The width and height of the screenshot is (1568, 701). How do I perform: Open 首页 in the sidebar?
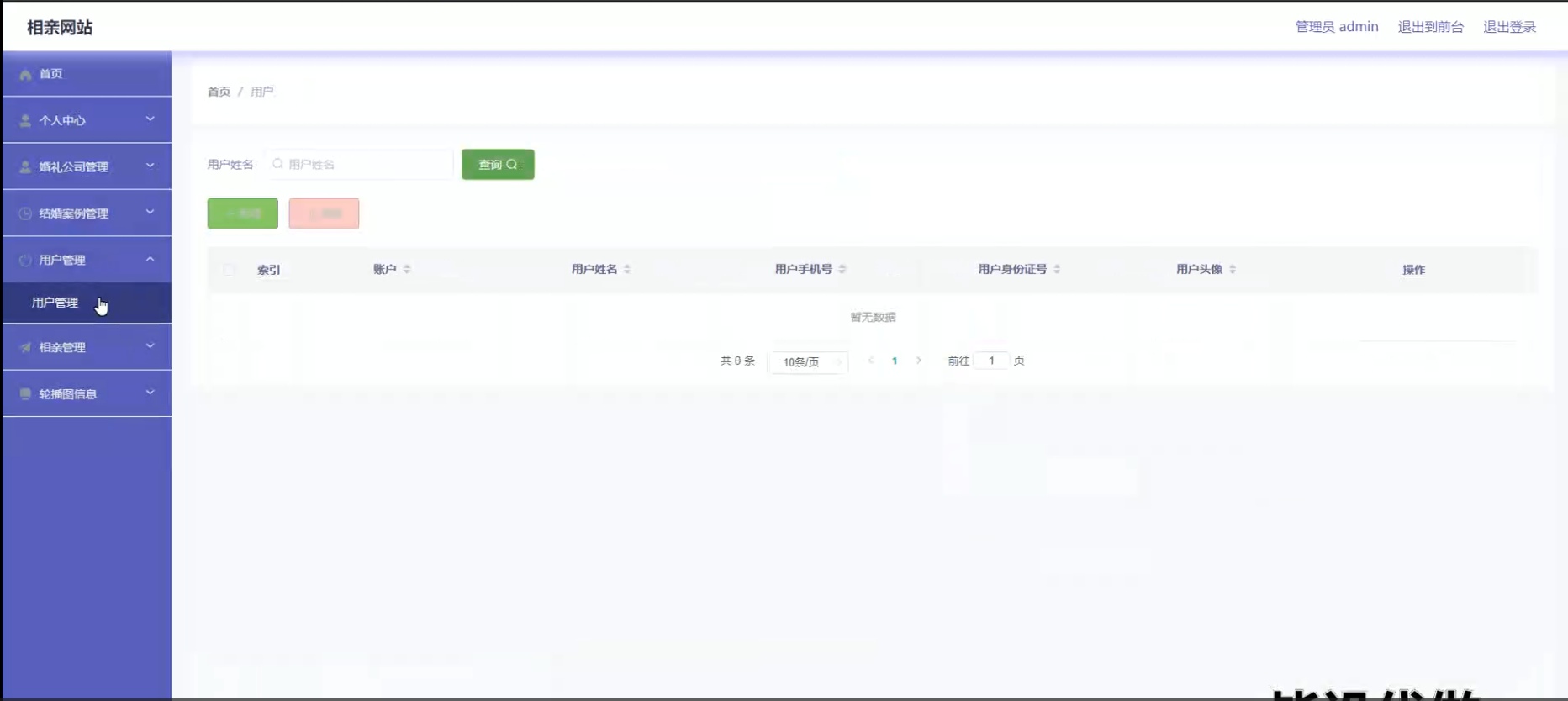[x=87, y=74]
